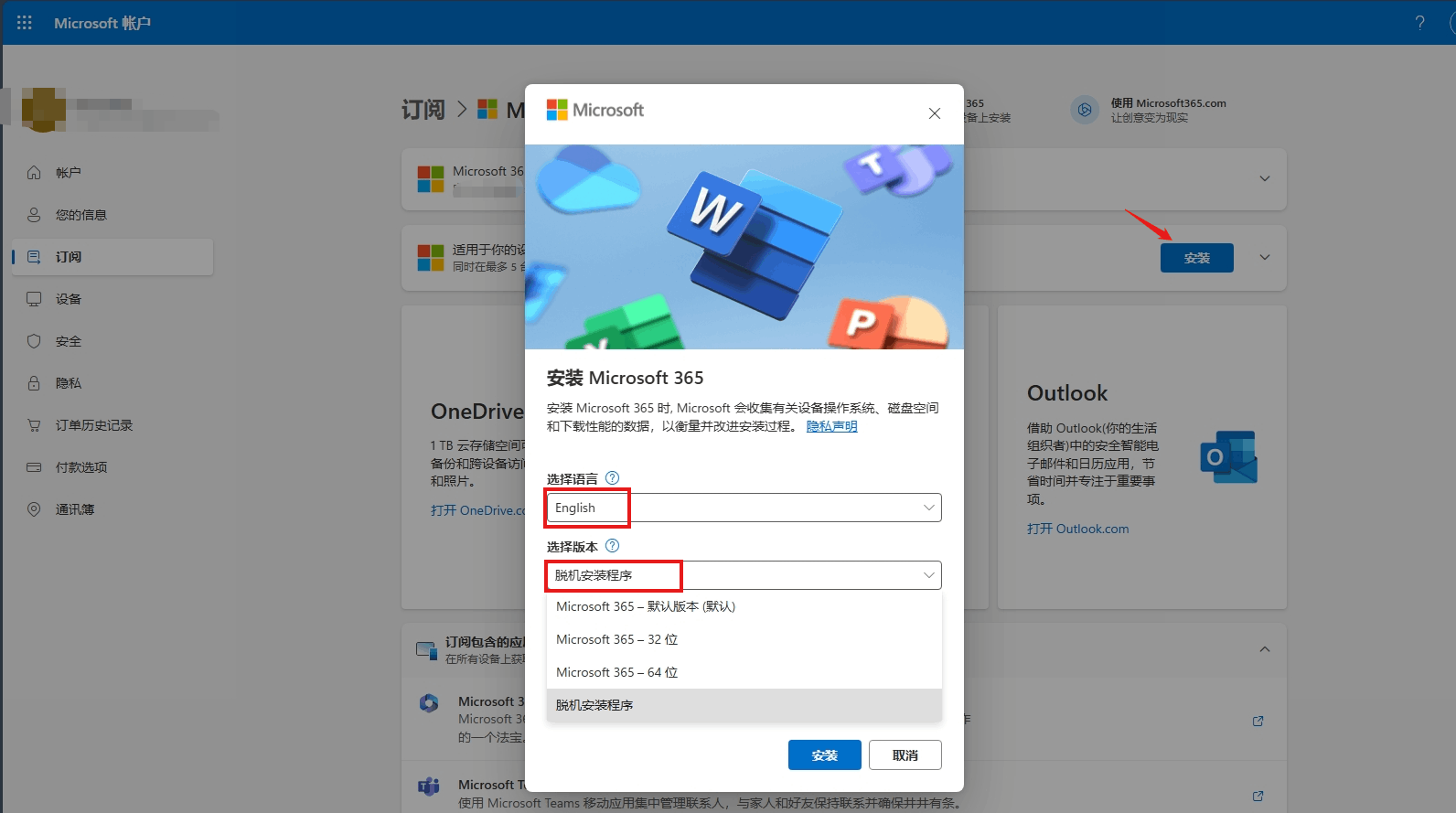Click the language help question icon
Viewport: 1456px width, 813px height.
tap(613, 477)
